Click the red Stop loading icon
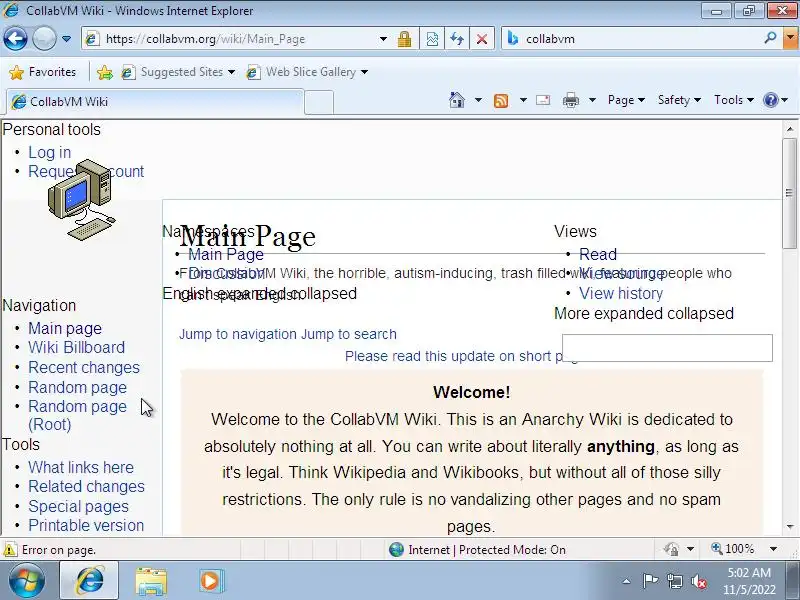This screenshot has height=600, width=800. pyautogui.click(x=482, y=39)
